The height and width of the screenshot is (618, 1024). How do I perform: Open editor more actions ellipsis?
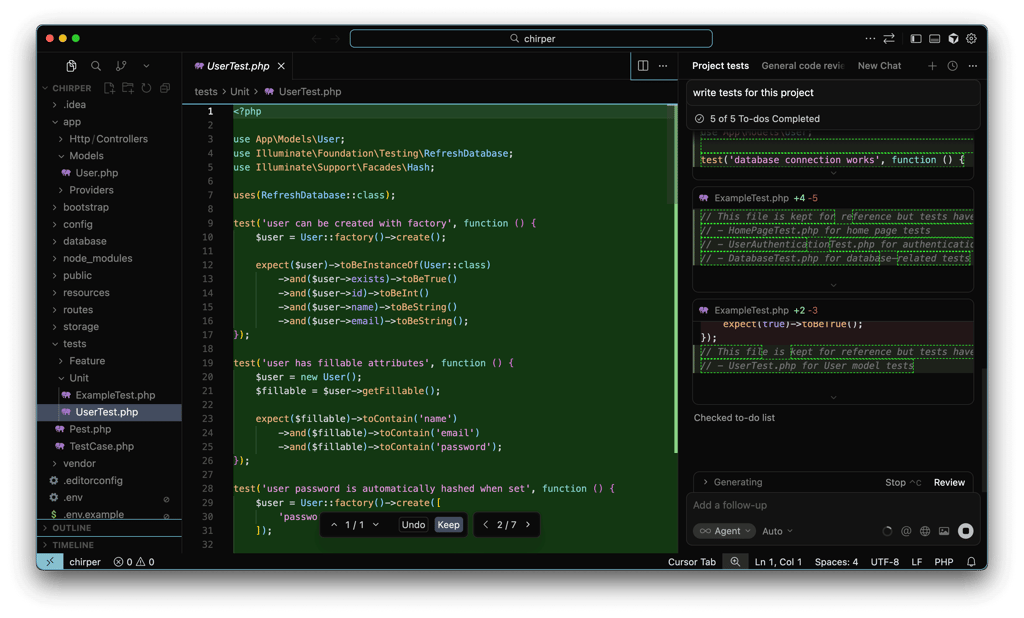663,66
